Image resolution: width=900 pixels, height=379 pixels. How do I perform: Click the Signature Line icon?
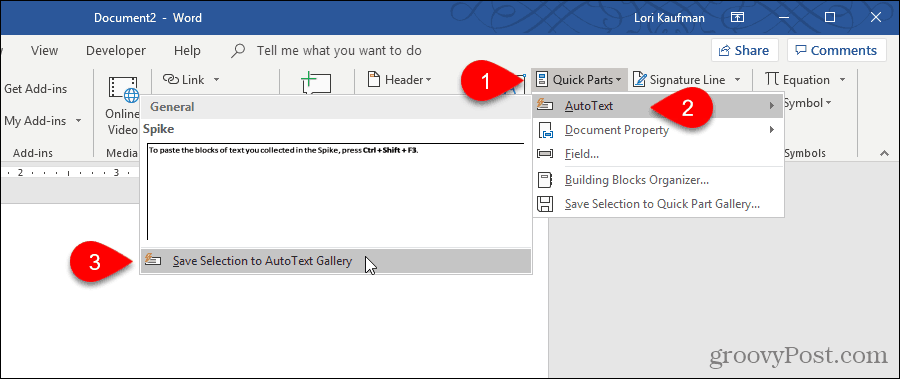coord(640,80)
